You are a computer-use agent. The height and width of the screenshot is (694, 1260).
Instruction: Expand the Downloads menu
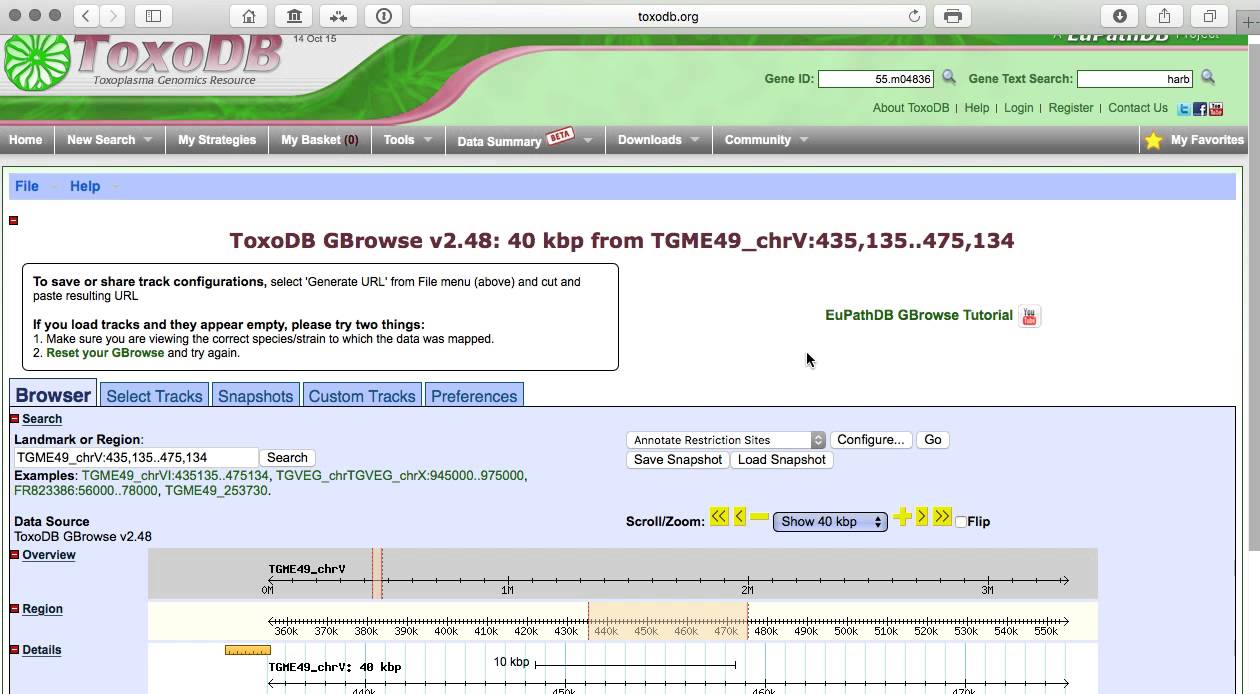pos(659,140)
